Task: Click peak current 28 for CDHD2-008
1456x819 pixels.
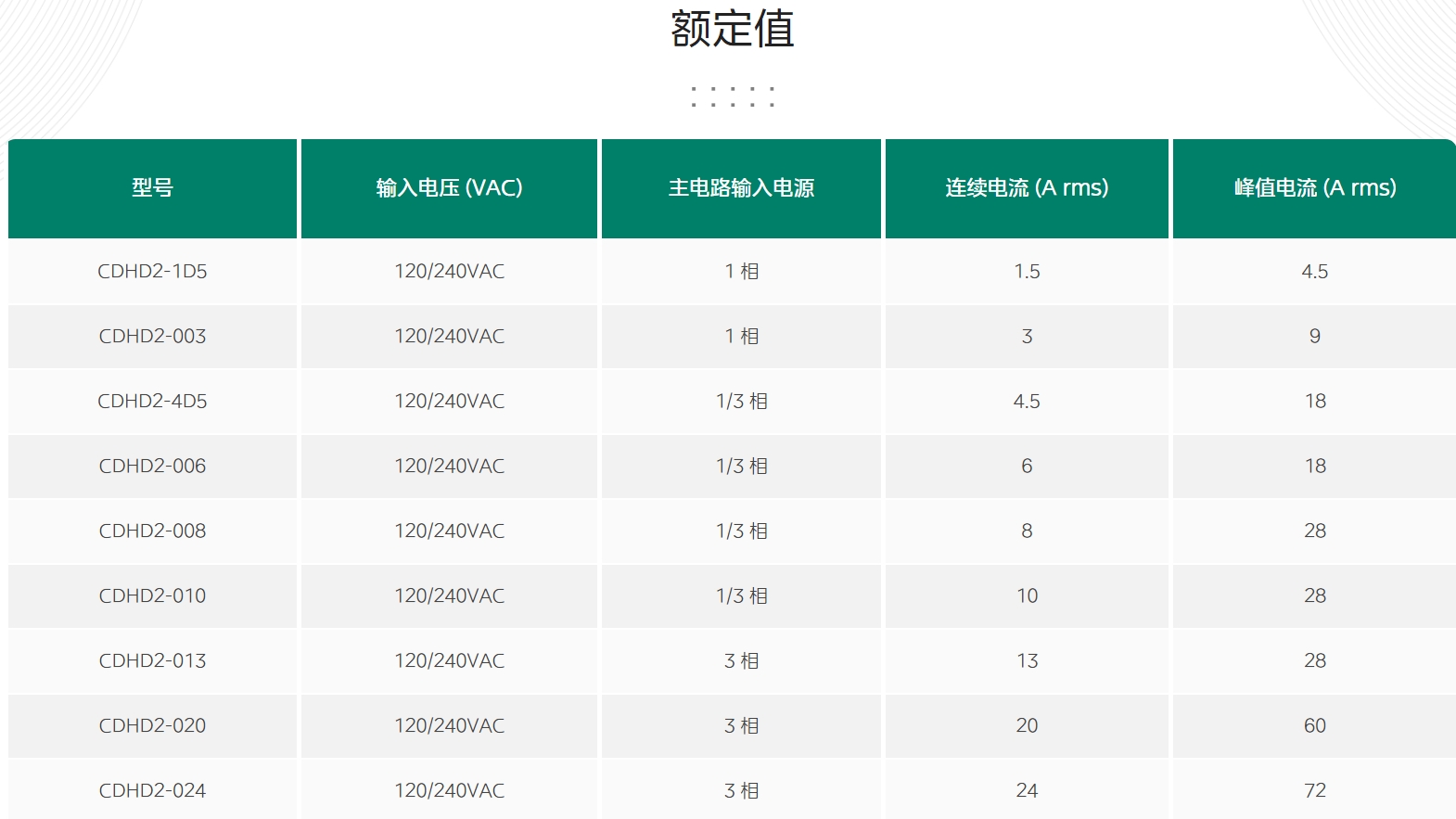Action: 1315,531
